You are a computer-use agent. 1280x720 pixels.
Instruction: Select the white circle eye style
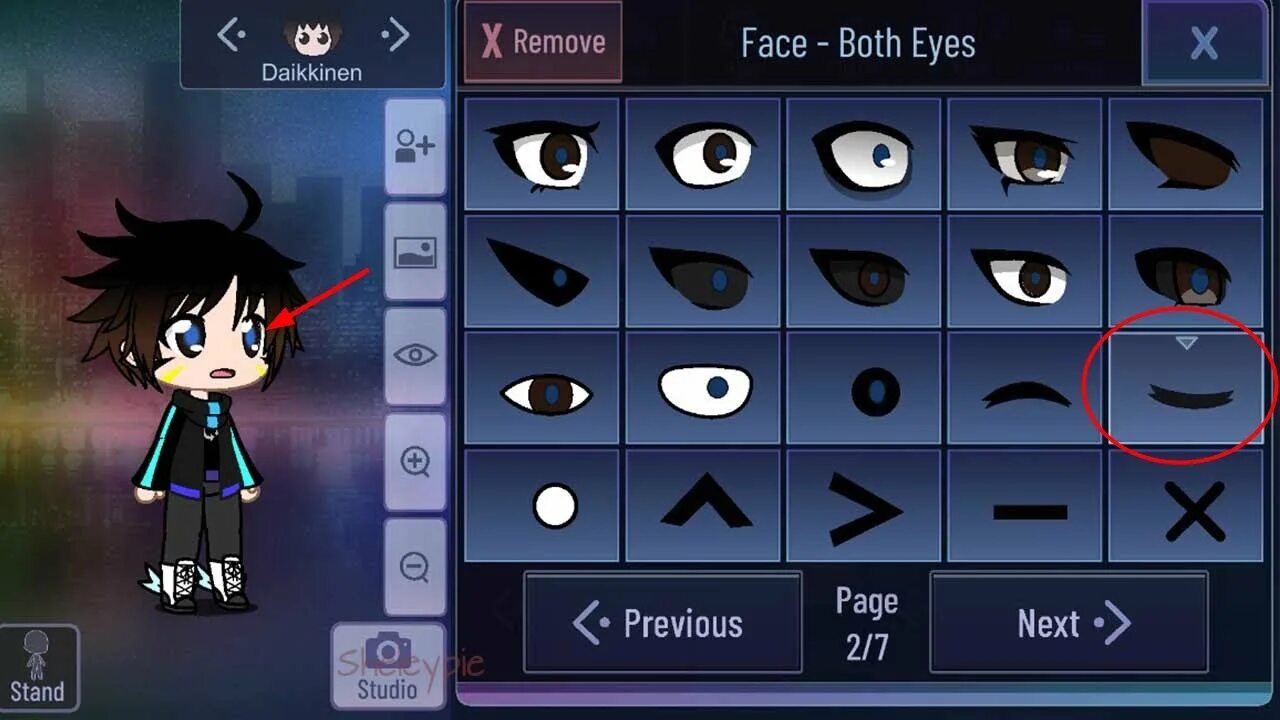(542, 506)
